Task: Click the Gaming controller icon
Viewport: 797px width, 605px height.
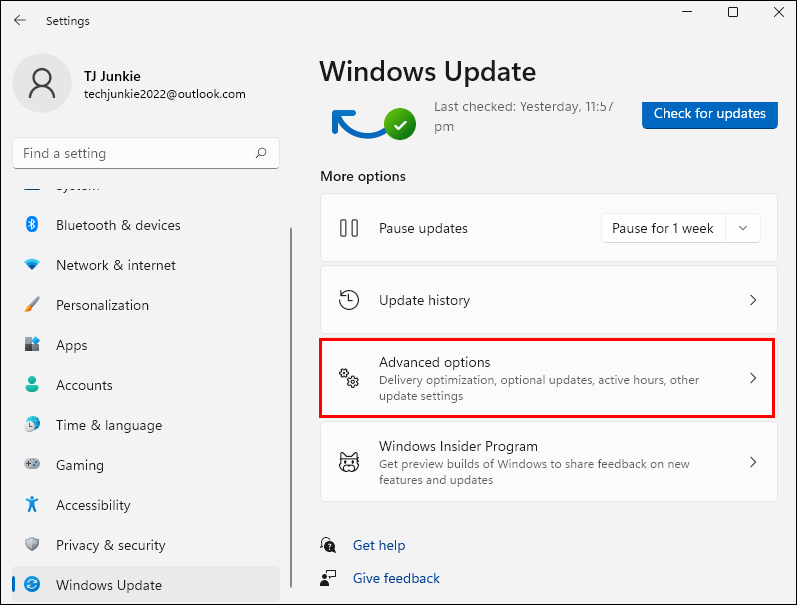Action: pos(32,465)
